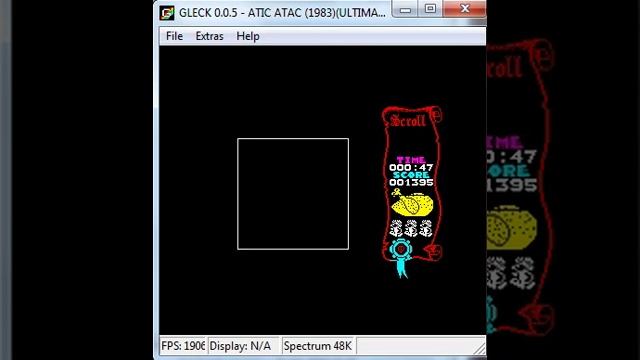
Task: Click the 'Display: N/A' status bar entry
Action: [x=243, y=346]
